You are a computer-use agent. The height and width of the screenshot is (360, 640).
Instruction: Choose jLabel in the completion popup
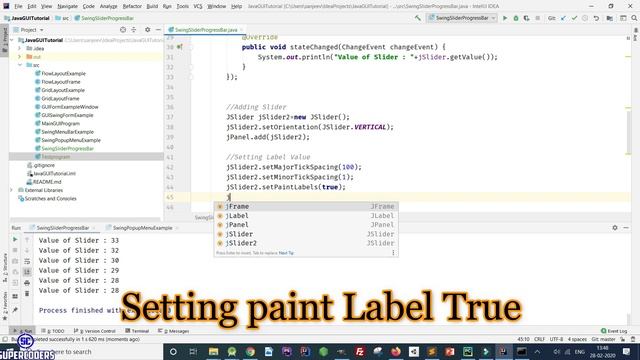pyautogui.click(x=306, y=216)
